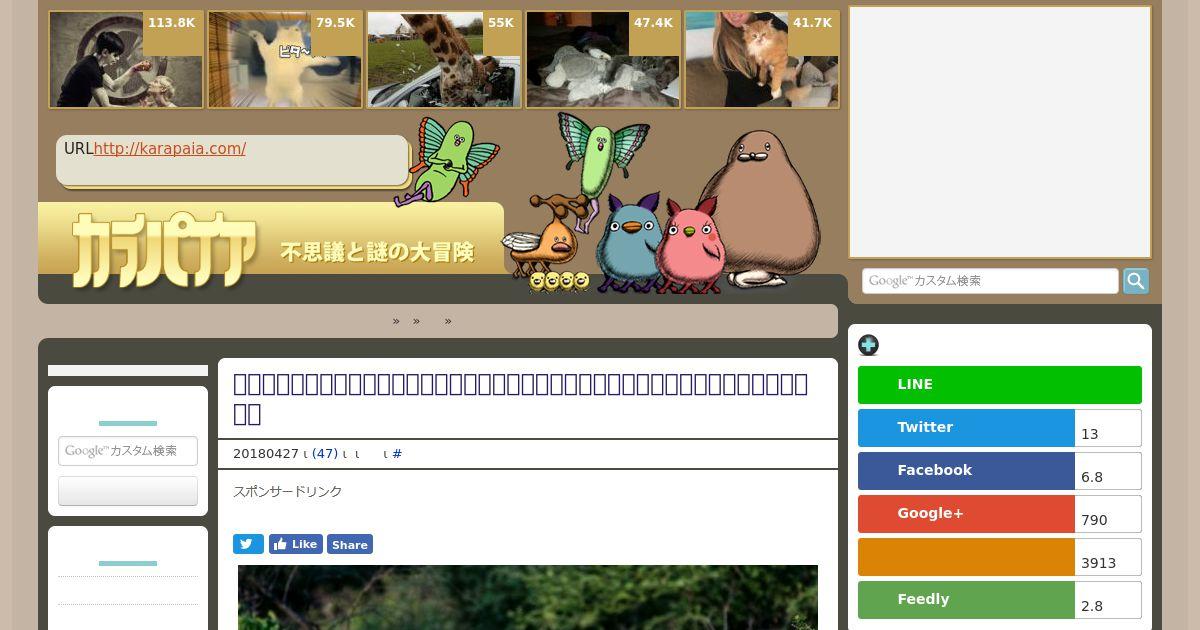1200x630 pixels.
Task: Click the blue bird mascot character
Action: [628, 242]
